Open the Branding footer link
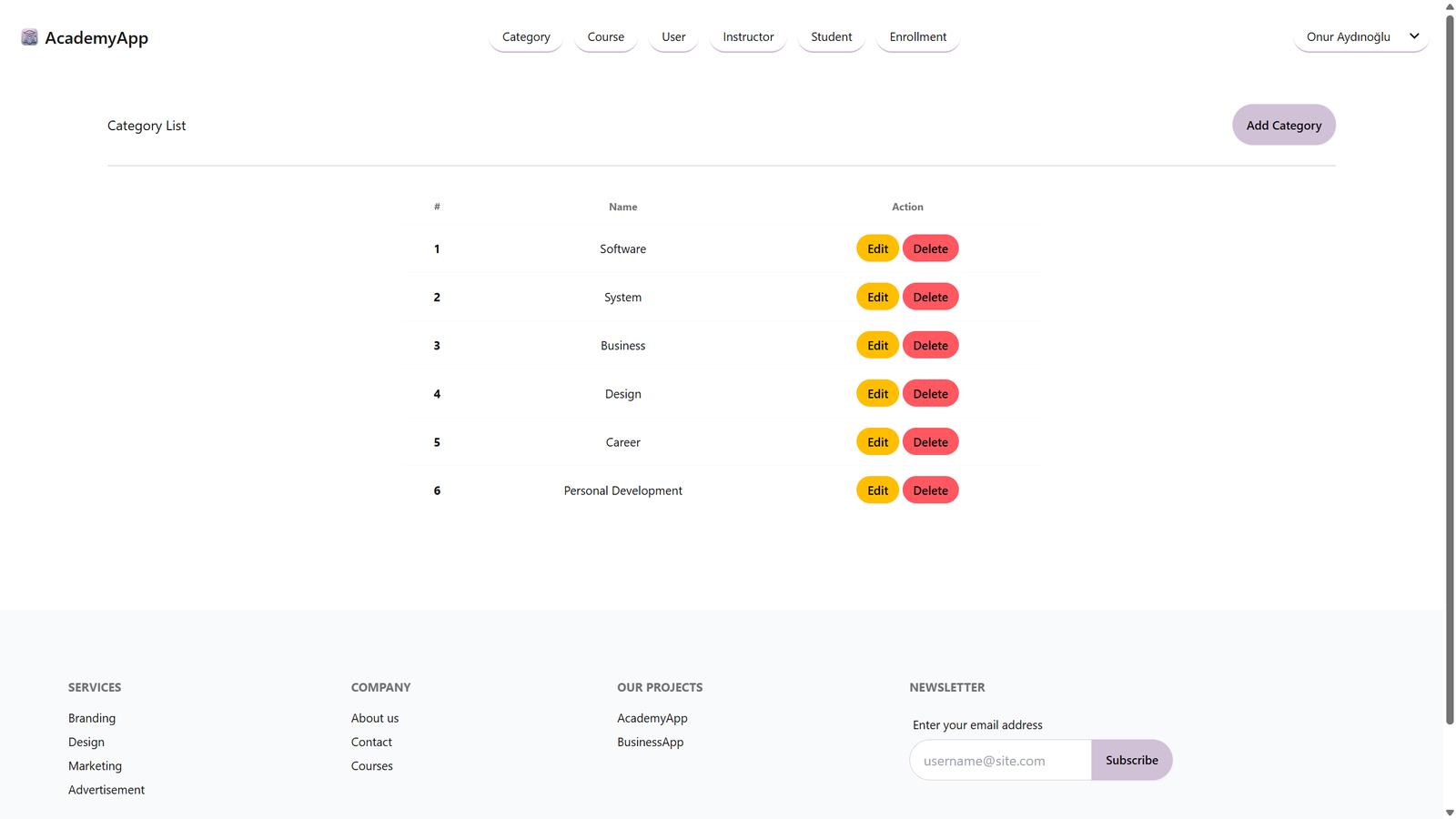 [x=92, y=718]
